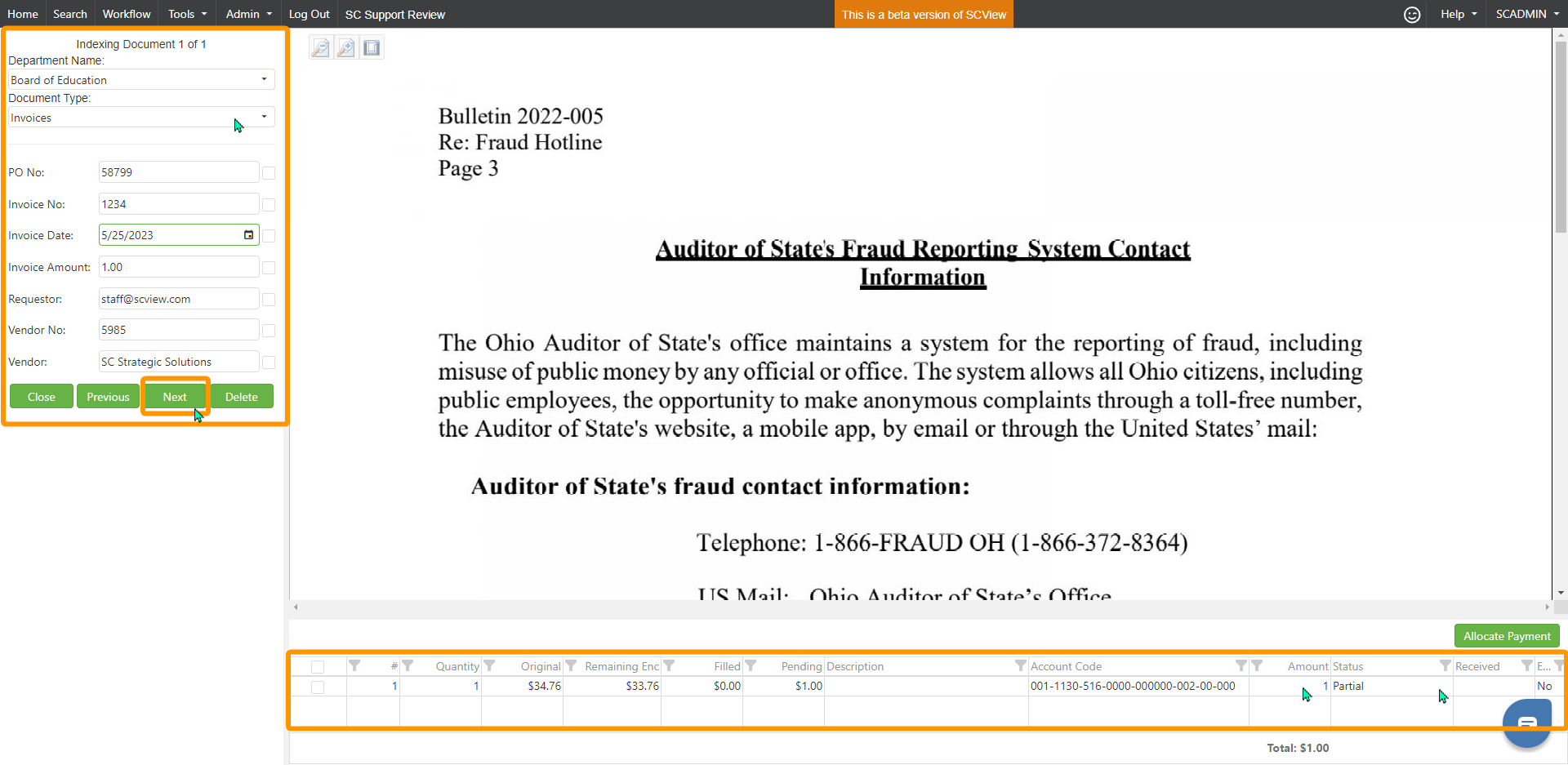Open the chat bubble widget
The image size is (1568, 765).
(x=1527, y=723)
